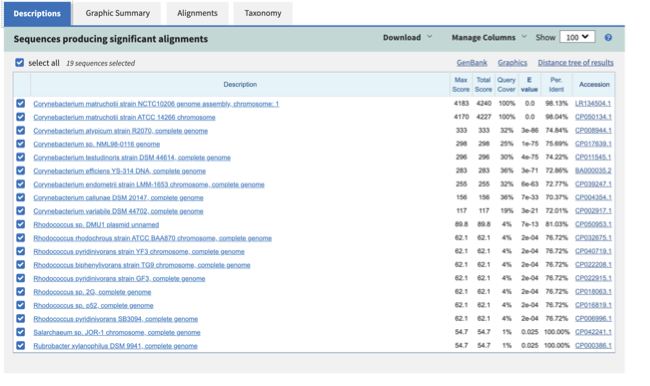This screenshot has width=650, height=386.
Task: Open Corynebacterium matruchotii ATCC 14266 chromosome link
Action: [x=124, y=117]
